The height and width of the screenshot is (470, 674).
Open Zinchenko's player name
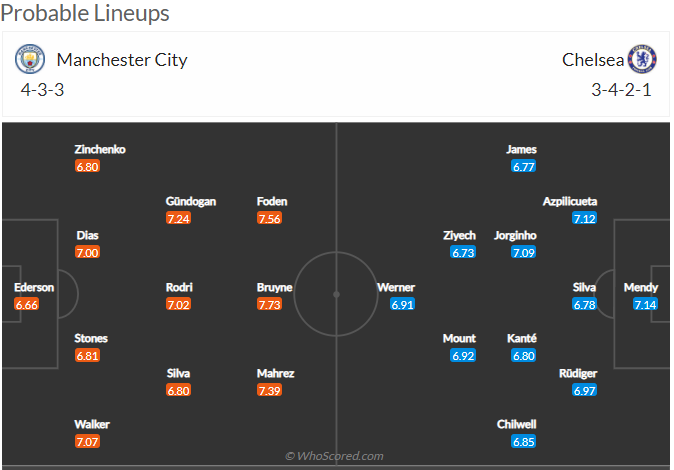click(x=100, y=149)
